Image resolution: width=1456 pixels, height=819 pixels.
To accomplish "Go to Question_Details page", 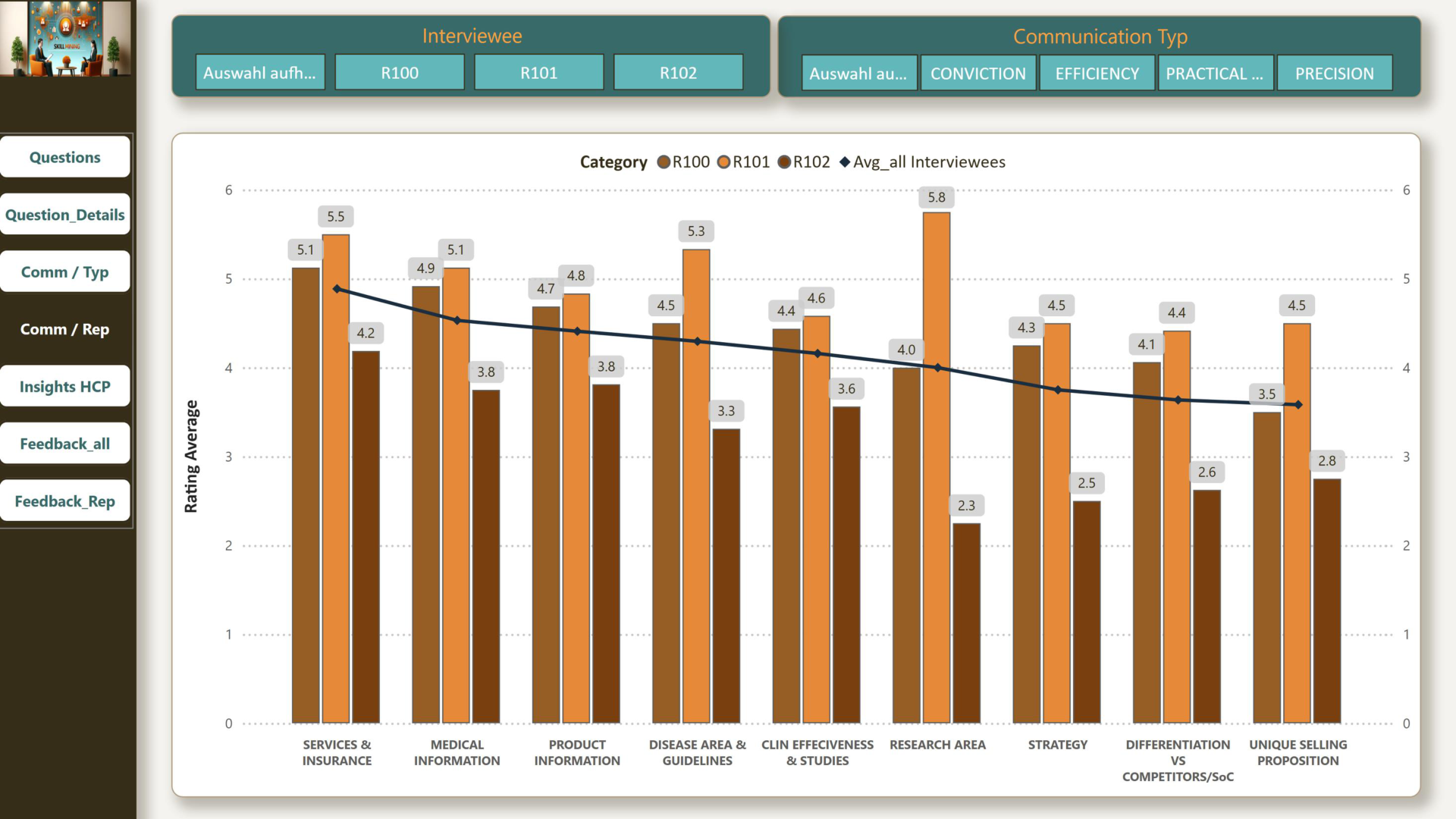I will point(65,215).
